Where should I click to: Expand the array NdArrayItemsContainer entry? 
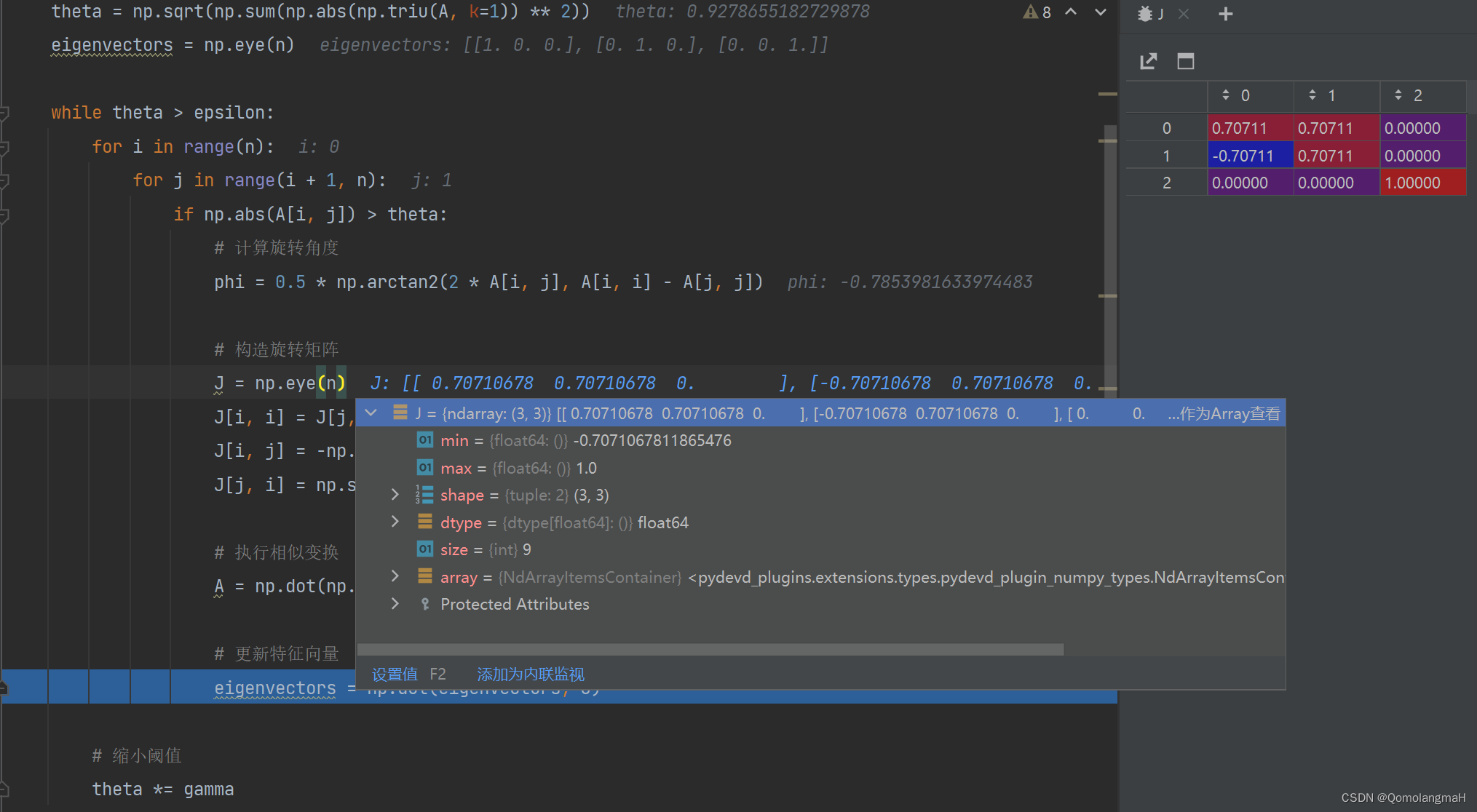(395, 576)
